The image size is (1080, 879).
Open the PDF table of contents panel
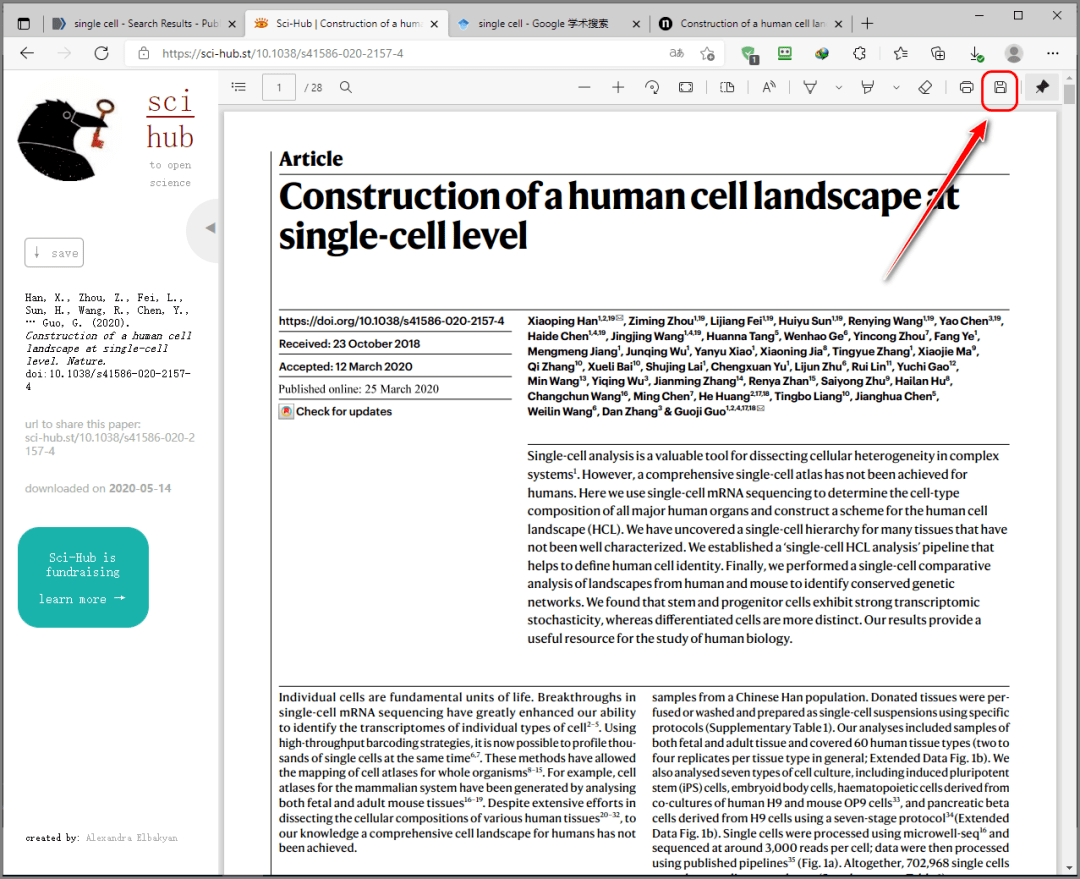238,87
